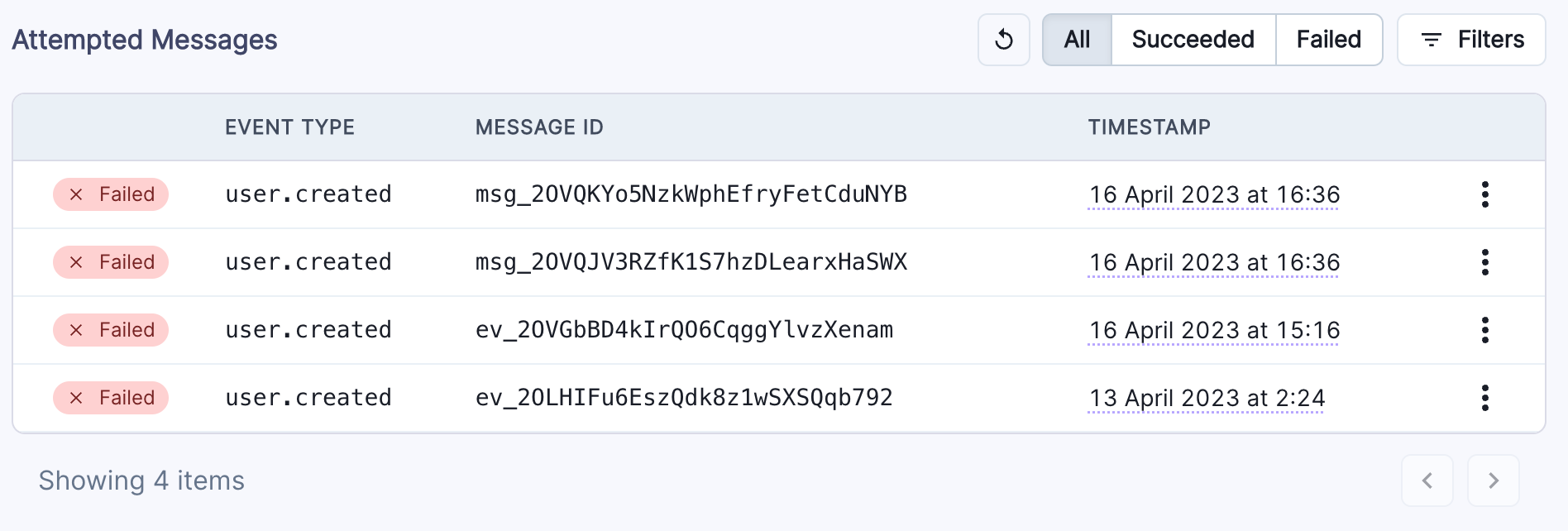The image size is (1568, 531).
Task: Open message msg_20VQKYo5NzkWphEfryFetCduNYB
Action: point(691,194)
